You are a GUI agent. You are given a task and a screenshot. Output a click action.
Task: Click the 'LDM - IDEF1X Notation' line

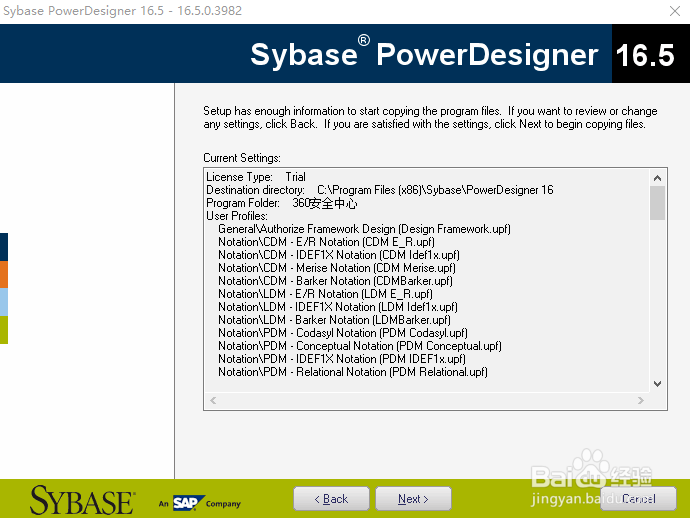[338, 307]
